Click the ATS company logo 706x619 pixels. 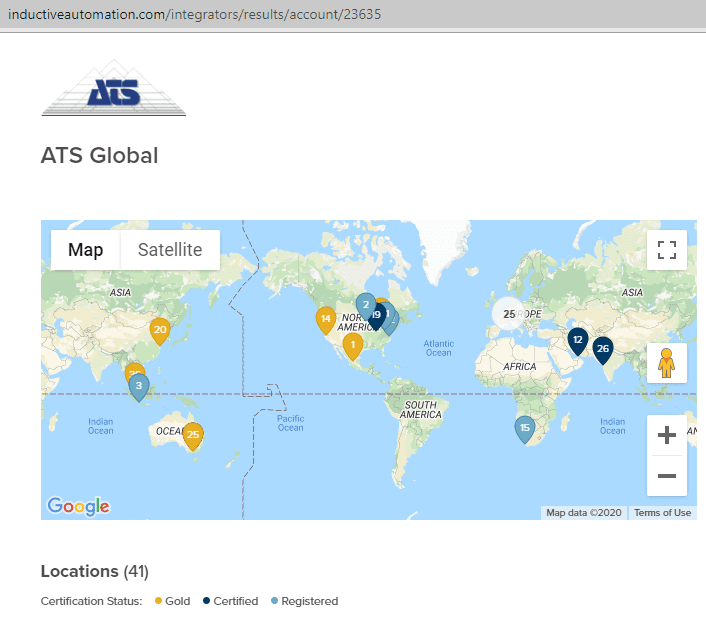(x=113, y=88)
